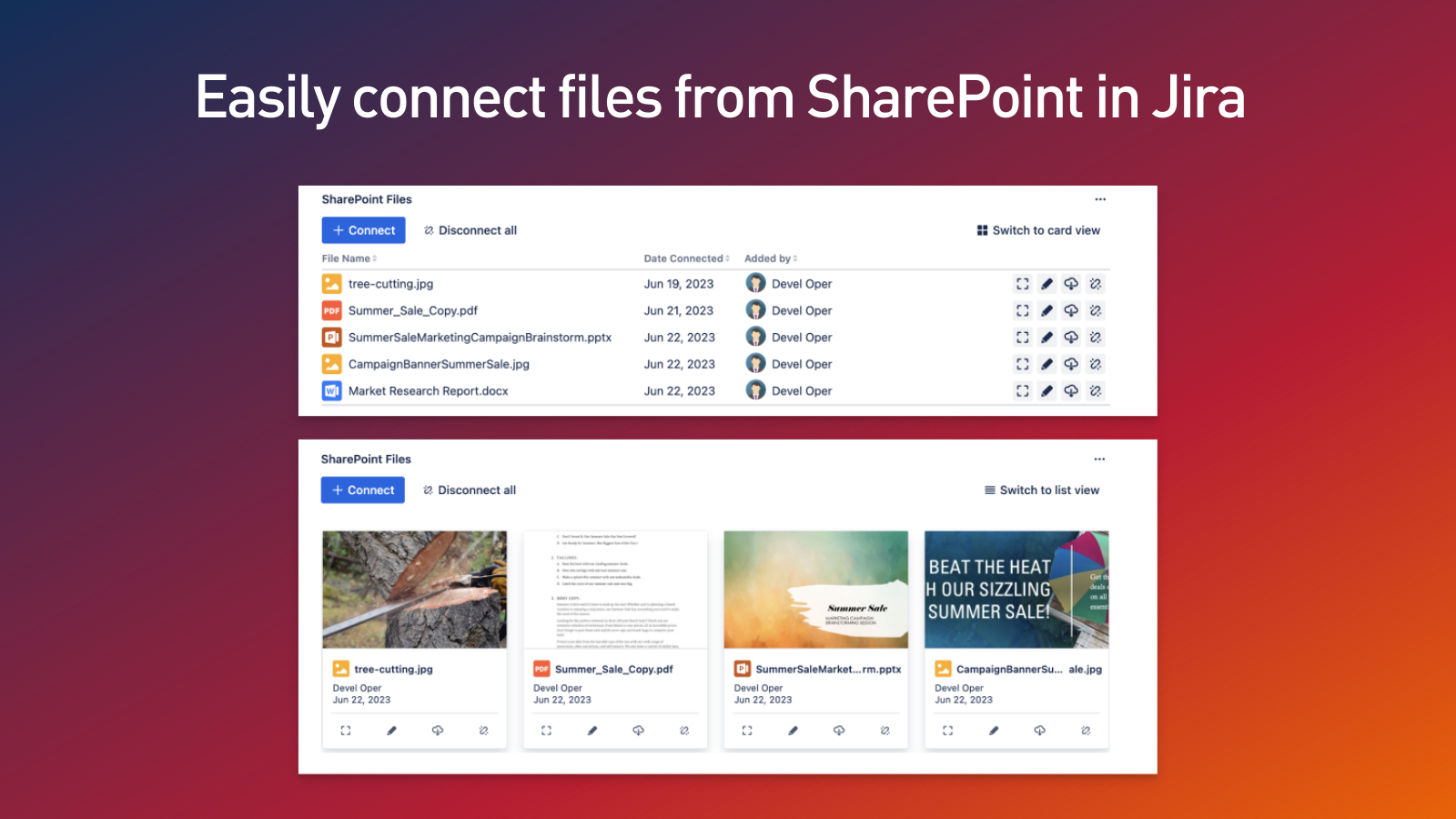Preview Market Research Report.docx with expand icon
Image resolution: width=1456 pixels, height=819 pixels.
1023,391
